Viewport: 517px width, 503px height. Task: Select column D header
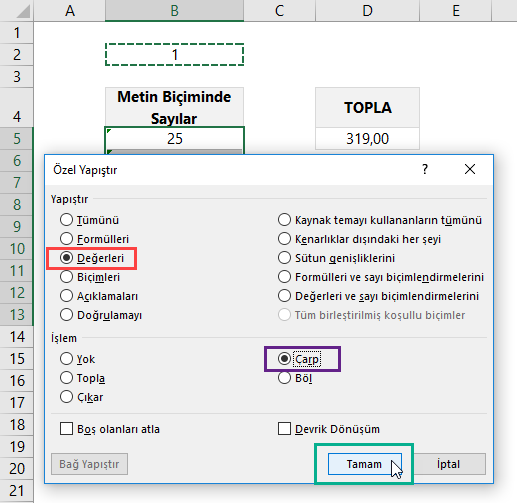367,11
